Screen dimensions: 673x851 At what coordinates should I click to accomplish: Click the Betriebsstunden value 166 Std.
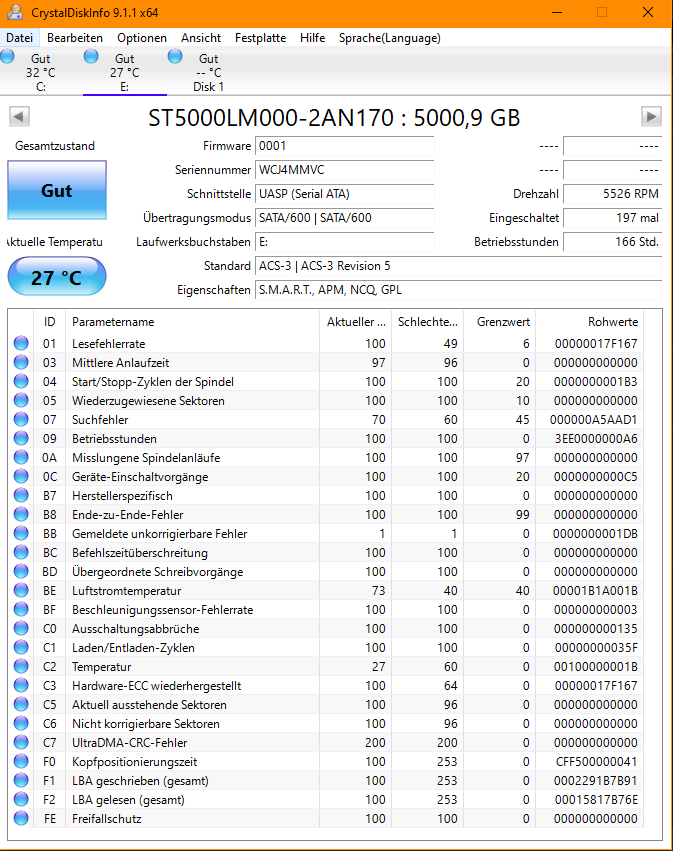point(613,242)
